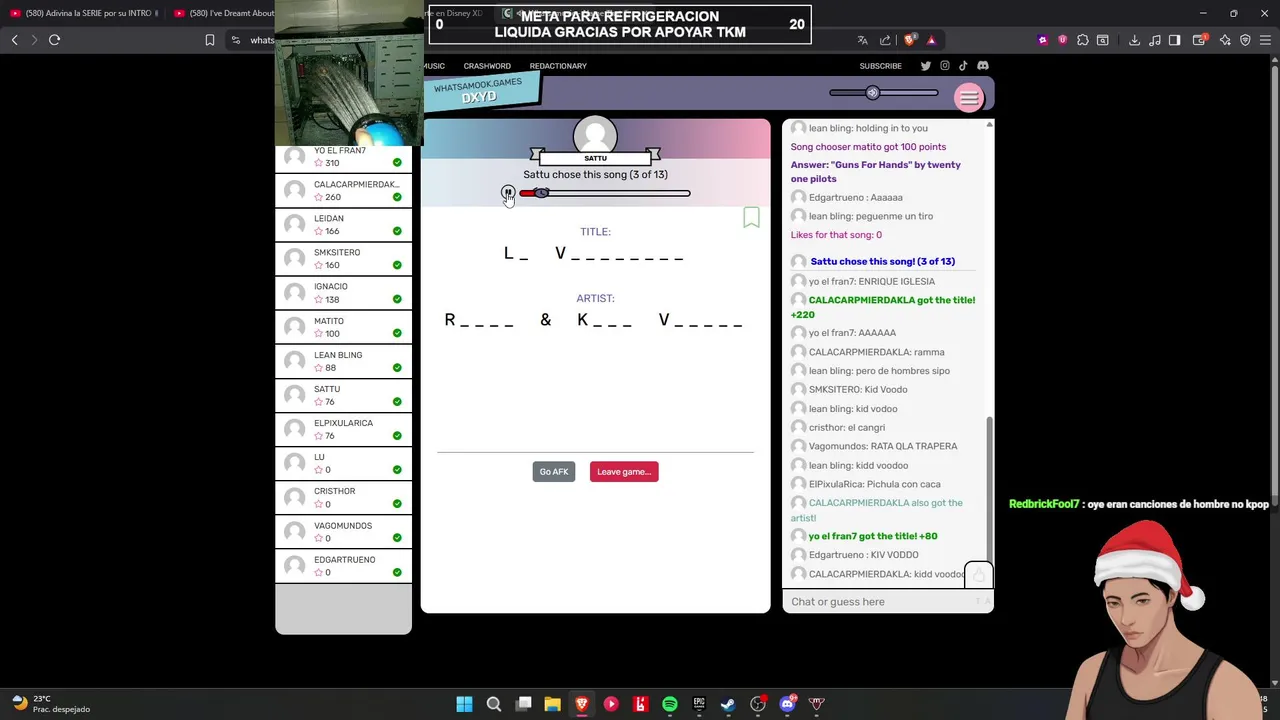The width and height of the screenshot is (1280, 720).
Task: Click the pause icon next to song progress
Action: [508, 192]
